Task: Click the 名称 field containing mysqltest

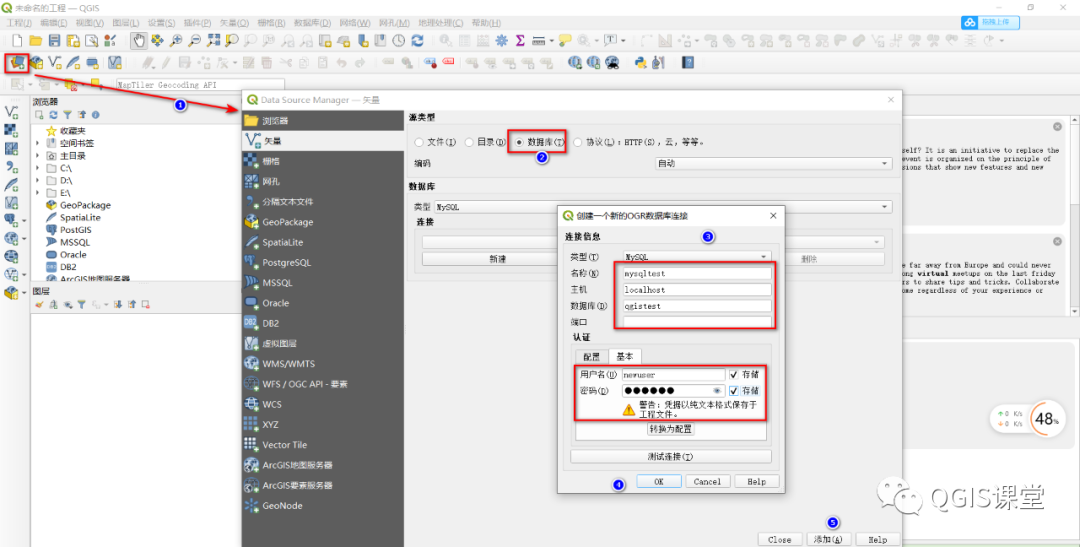Action: [697, 274]
